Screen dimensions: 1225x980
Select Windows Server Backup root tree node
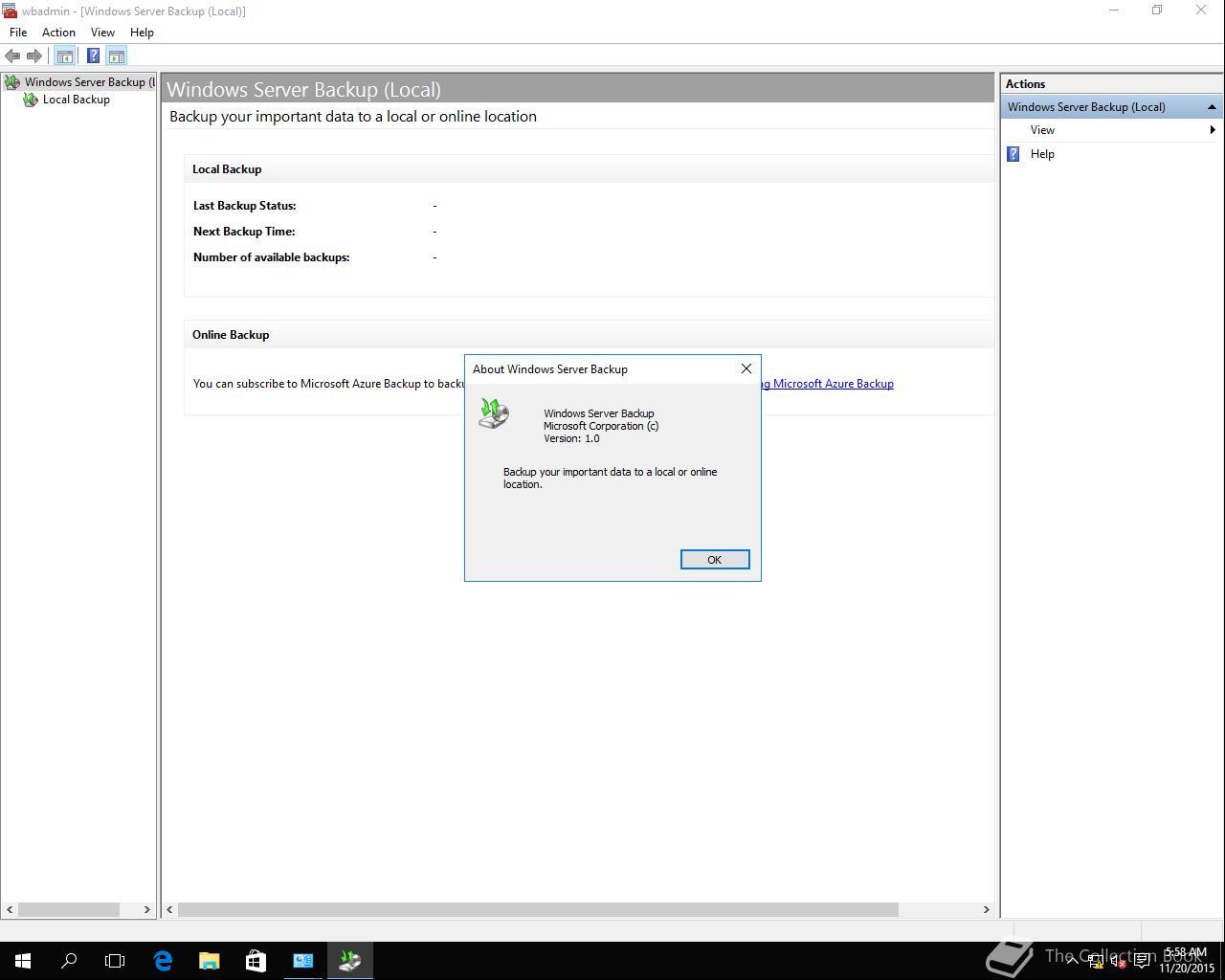point(79,82)
